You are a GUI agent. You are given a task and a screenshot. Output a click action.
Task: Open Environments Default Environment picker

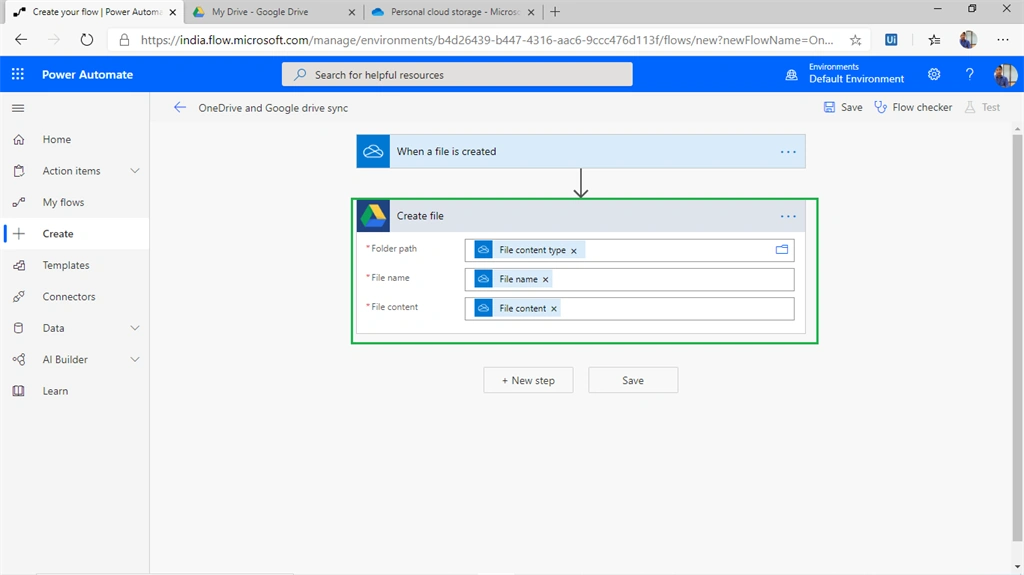pos(845,74)
